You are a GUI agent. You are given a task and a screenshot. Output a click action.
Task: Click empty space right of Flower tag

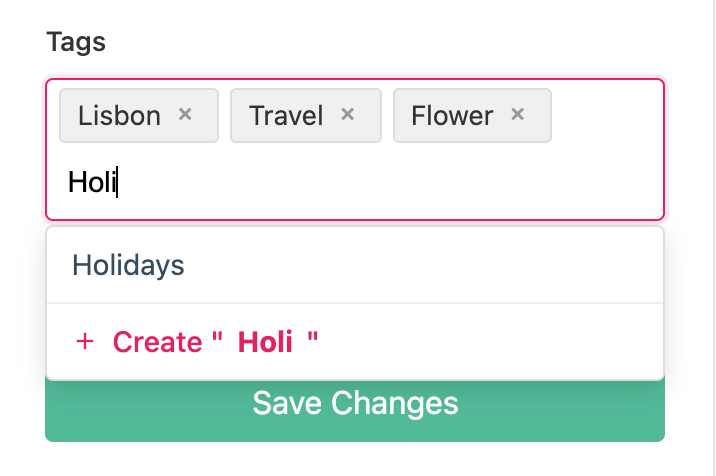[605, 116]
